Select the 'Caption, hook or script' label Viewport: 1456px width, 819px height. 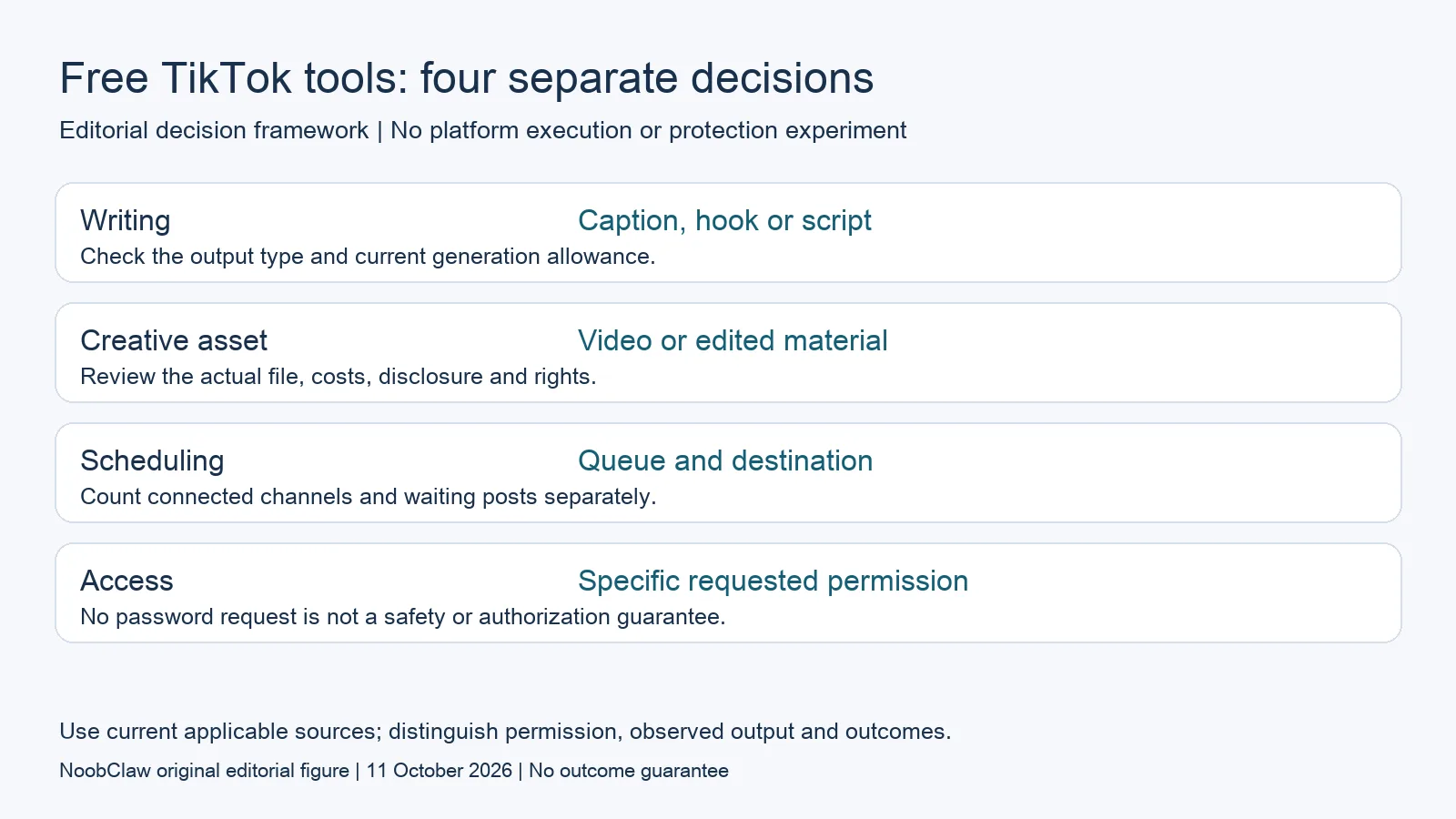tap(724, 220)
